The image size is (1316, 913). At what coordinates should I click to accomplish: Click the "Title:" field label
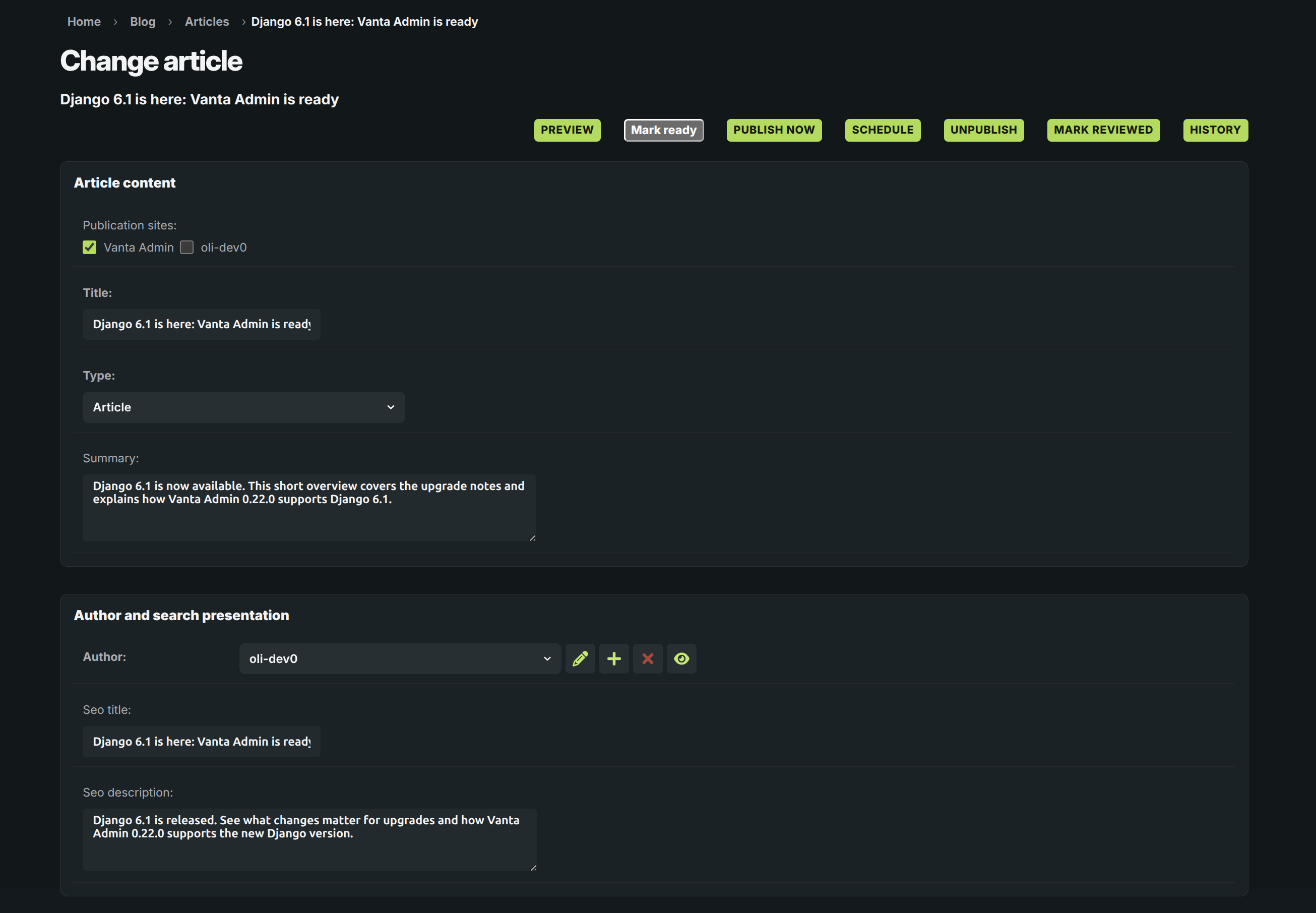pos(97,293)
